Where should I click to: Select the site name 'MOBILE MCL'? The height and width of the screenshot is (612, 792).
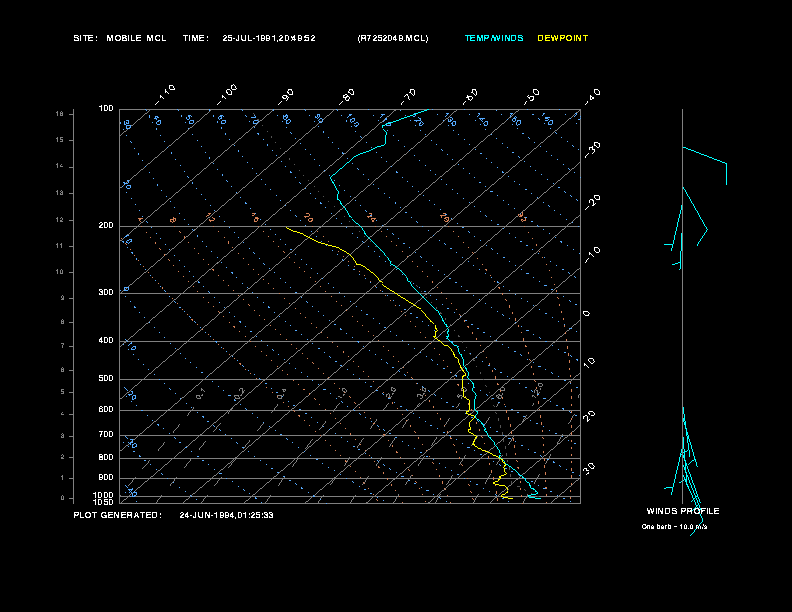pyautogui.click(x=136, y=38)
